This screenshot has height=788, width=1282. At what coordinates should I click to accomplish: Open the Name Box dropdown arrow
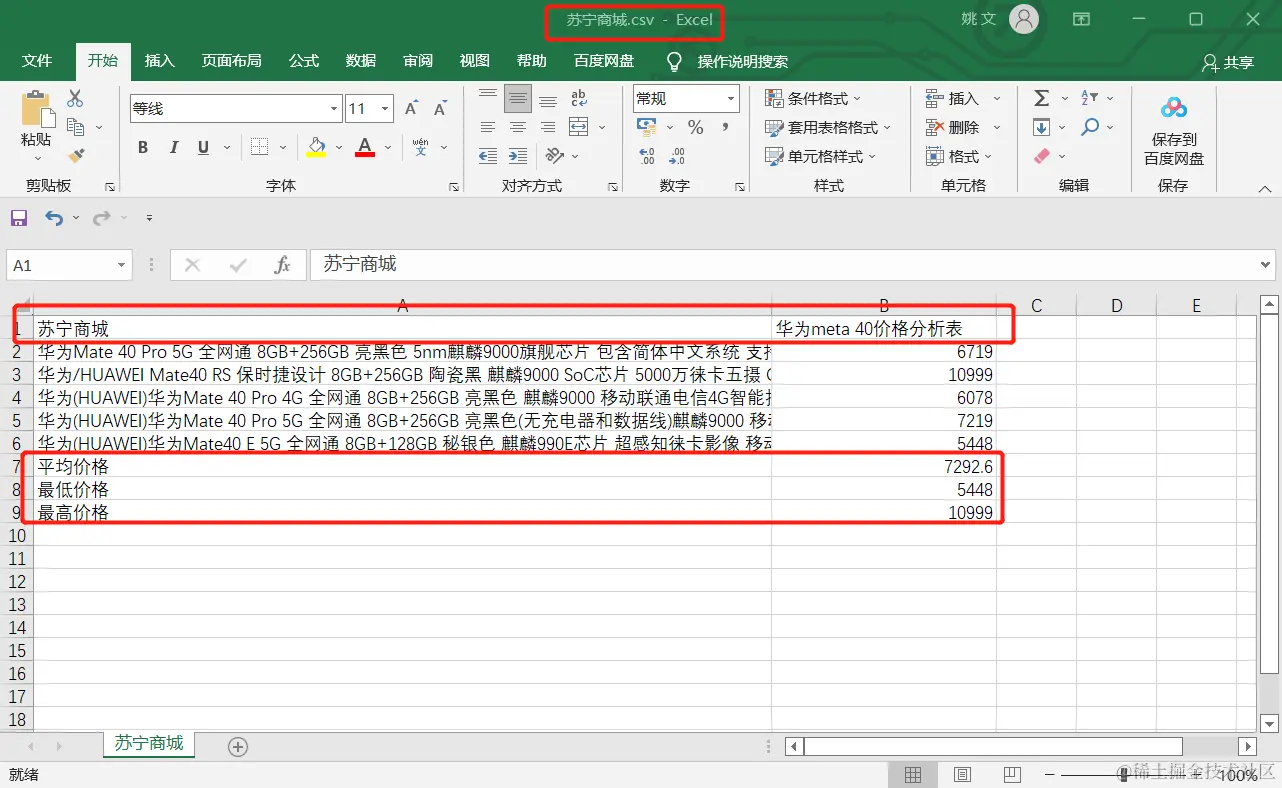(x=122, y=265)
